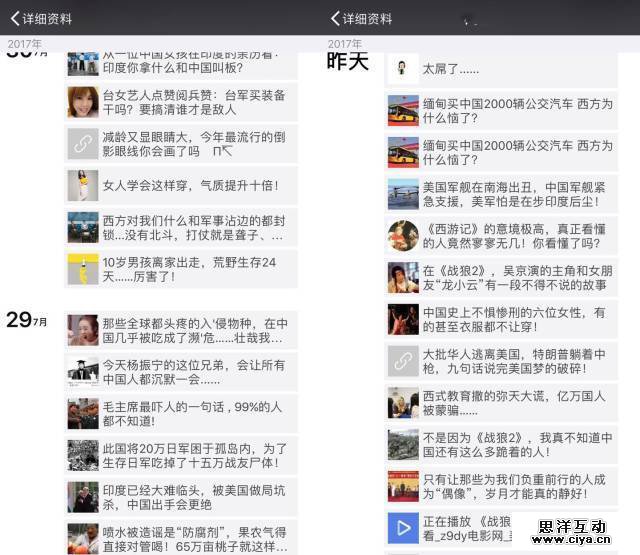Tap the back arrow in the left header
The height and width of the screenshot is (555, 640).
(14, 19)
